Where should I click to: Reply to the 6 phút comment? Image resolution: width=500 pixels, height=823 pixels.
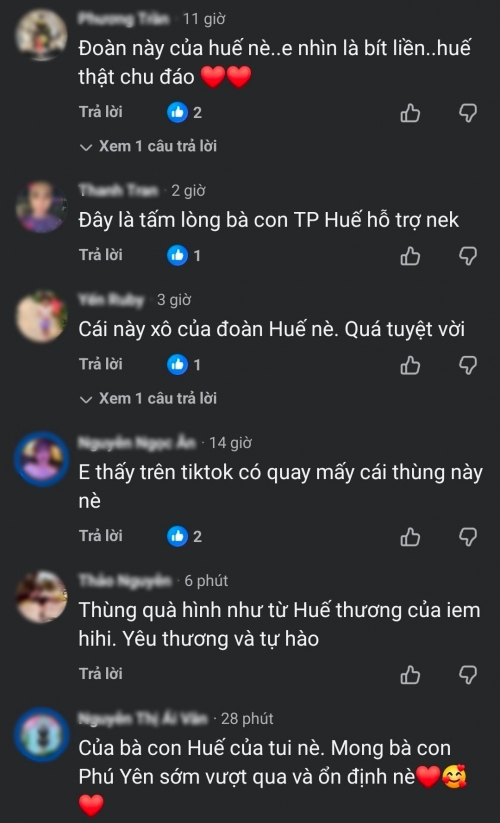tap(101, 673)
